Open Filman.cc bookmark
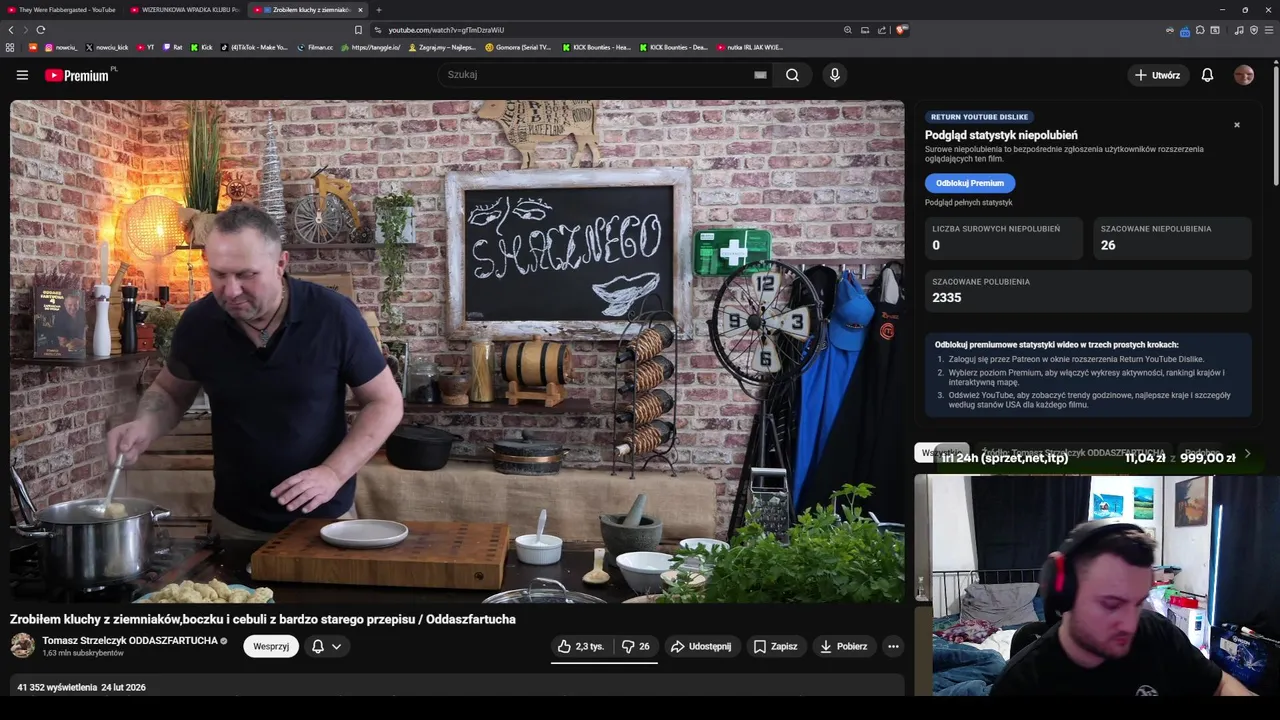The height and width of the screenshot is (720, 1280). pyautogui.click(x=315, y=47)
